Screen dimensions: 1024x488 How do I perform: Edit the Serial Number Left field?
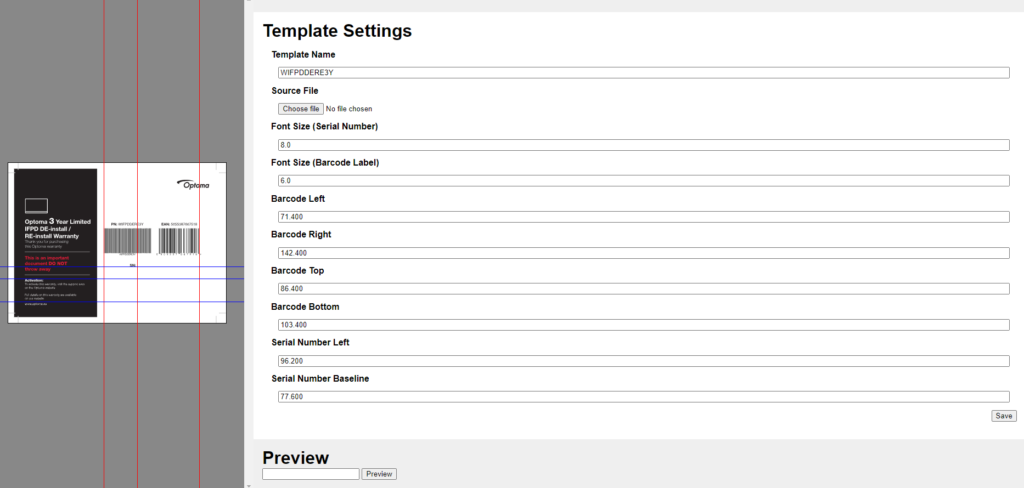pyautogui.click(x=643, y=361)
